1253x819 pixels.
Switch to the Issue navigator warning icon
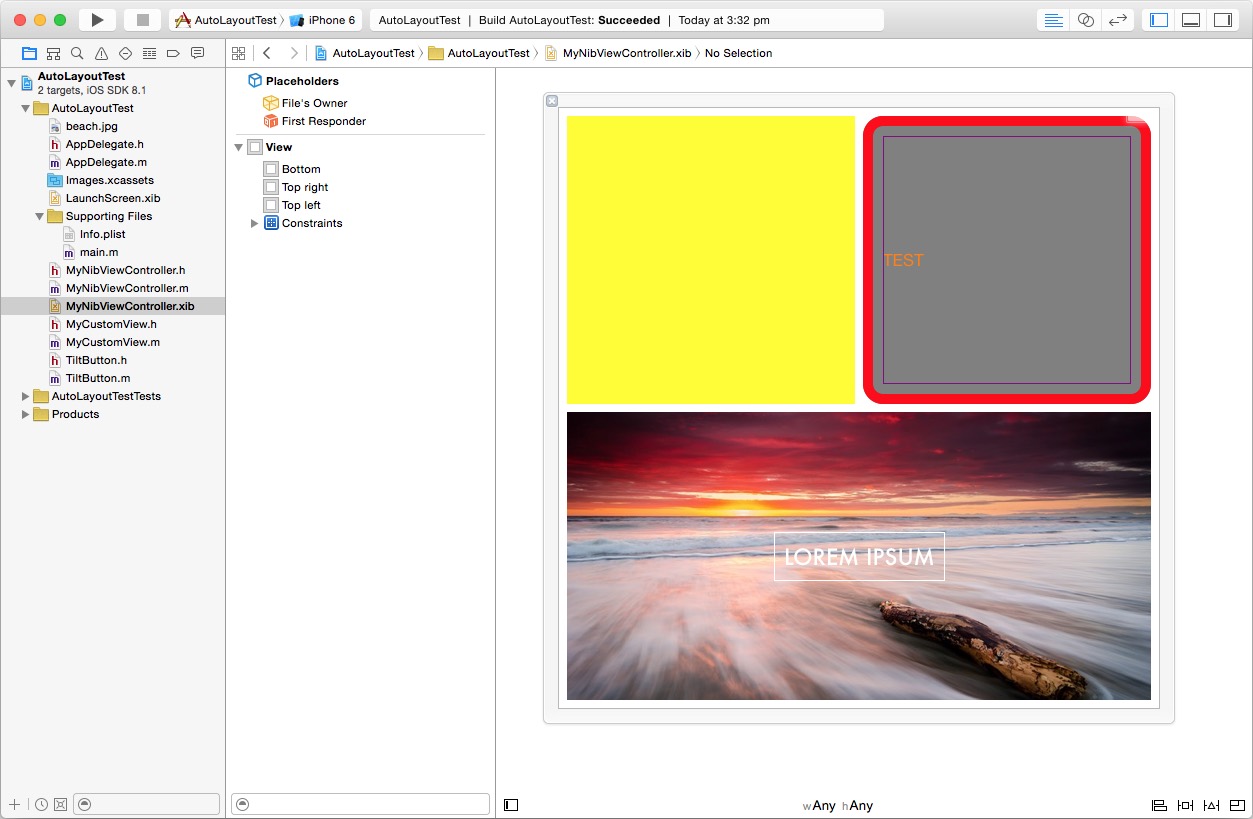coord(101,53)
